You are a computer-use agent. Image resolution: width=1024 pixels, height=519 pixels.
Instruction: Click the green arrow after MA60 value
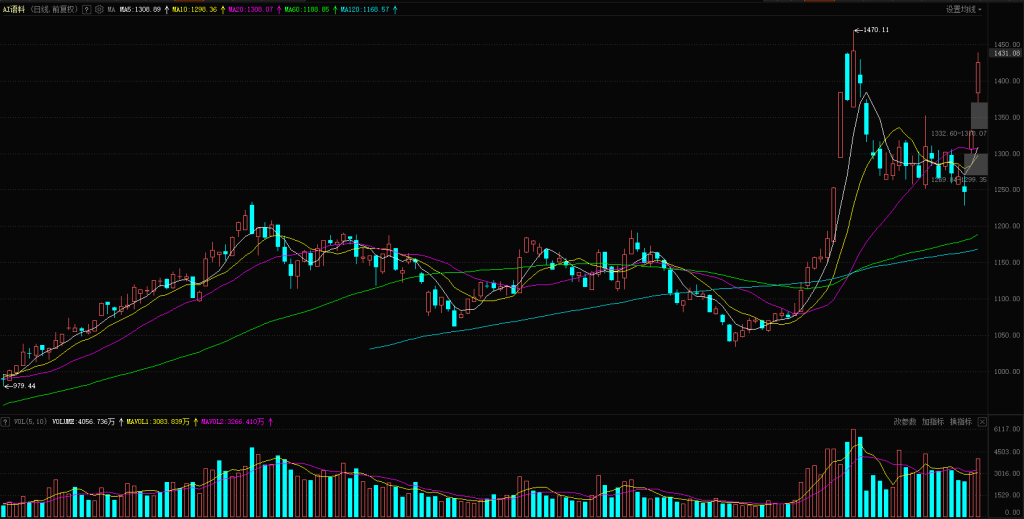pos(336,9)
